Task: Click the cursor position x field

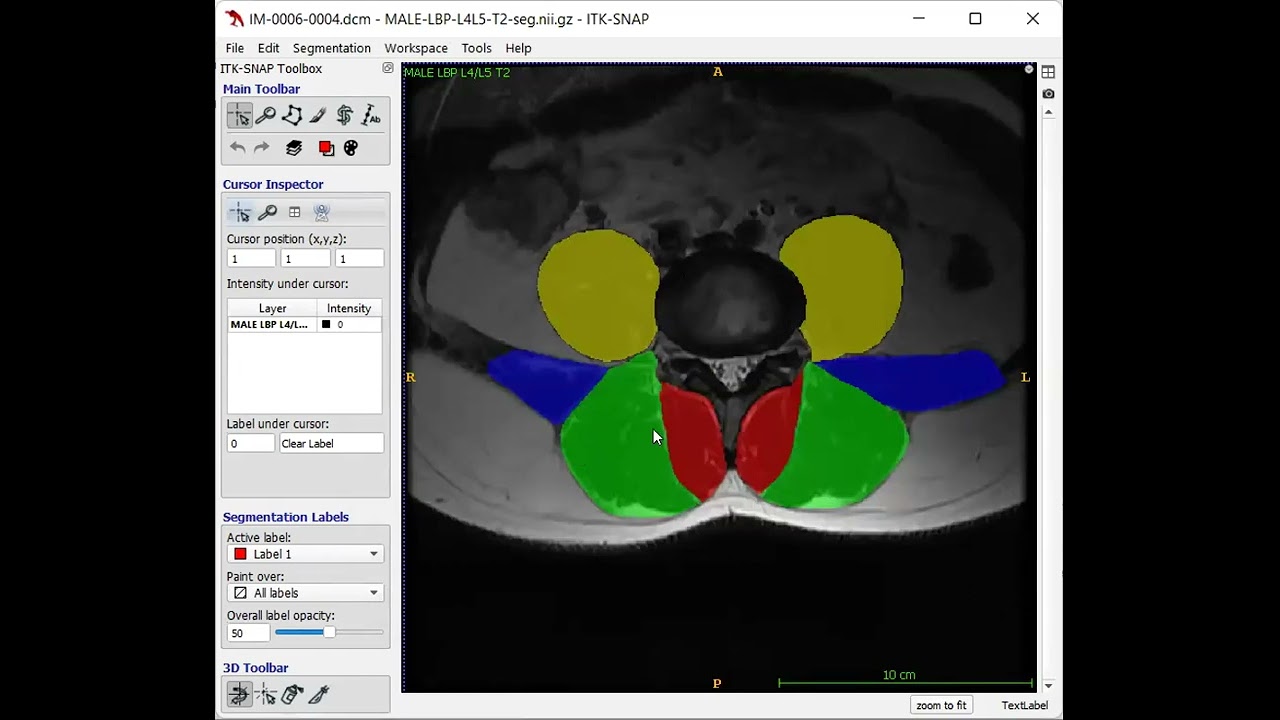Action: tap(250, 259)
